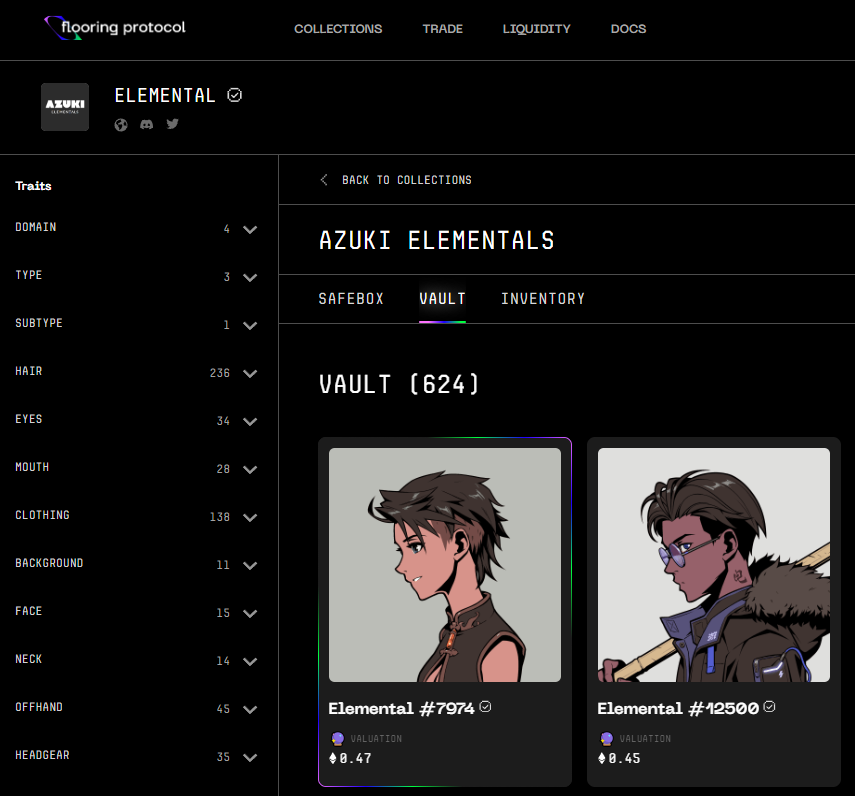Screen dimensions: 855x796
Task: Click the Traits sidebar heading
Action: pyautogui.click(x=33, y=186)
